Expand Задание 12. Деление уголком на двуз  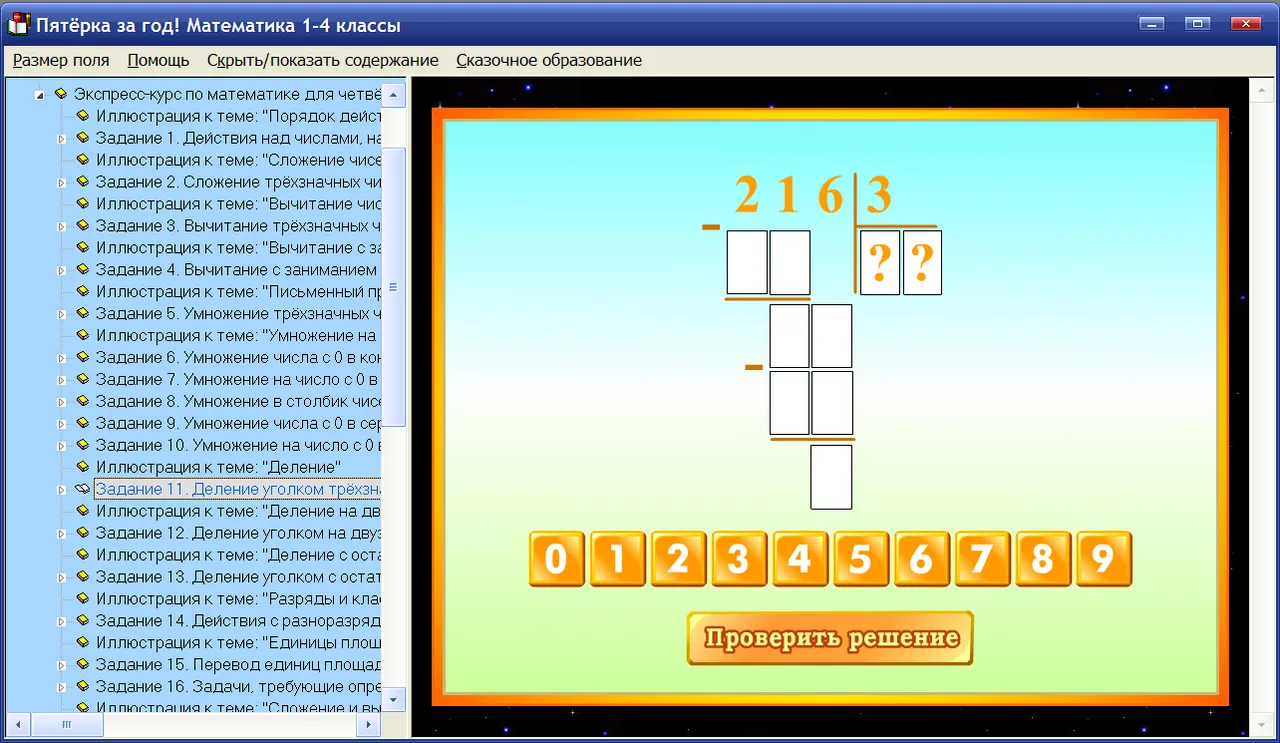[x=62, y=534]
